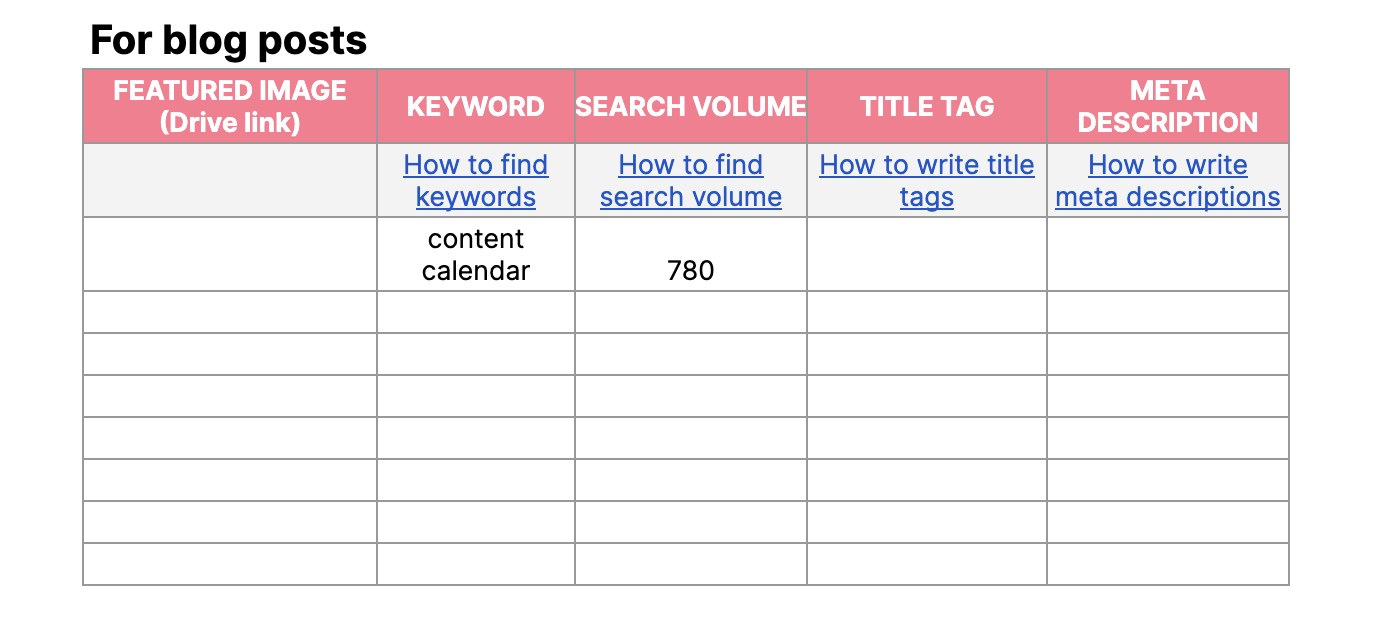Click gray featured image cell beside keyword link
1376x622 pixels.
(230, 180)
